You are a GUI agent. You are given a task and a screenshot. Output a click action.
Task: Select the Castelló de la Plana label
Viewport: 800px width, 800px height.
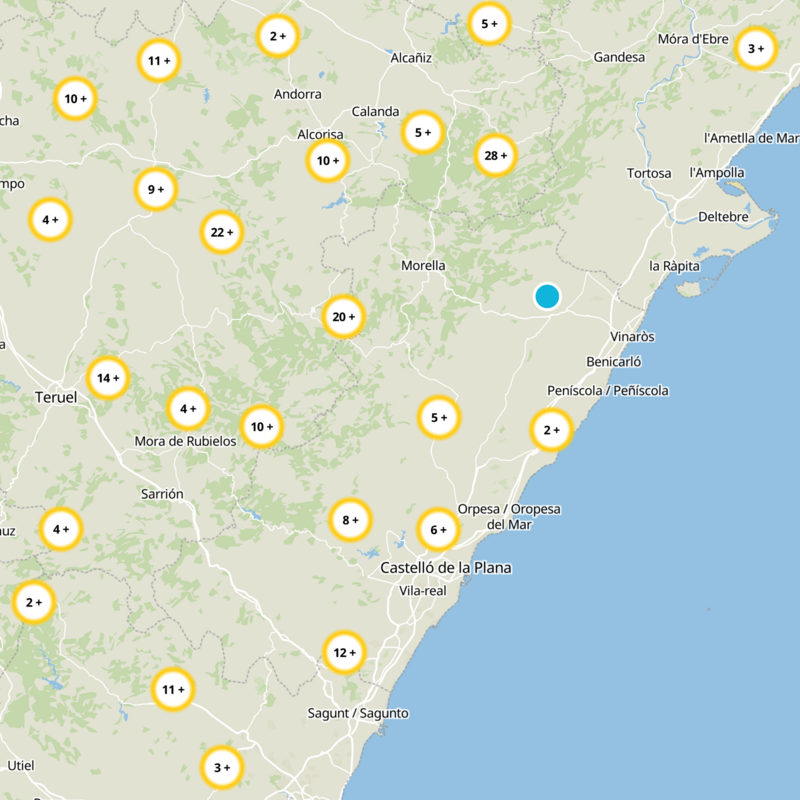tap(448, 567)
